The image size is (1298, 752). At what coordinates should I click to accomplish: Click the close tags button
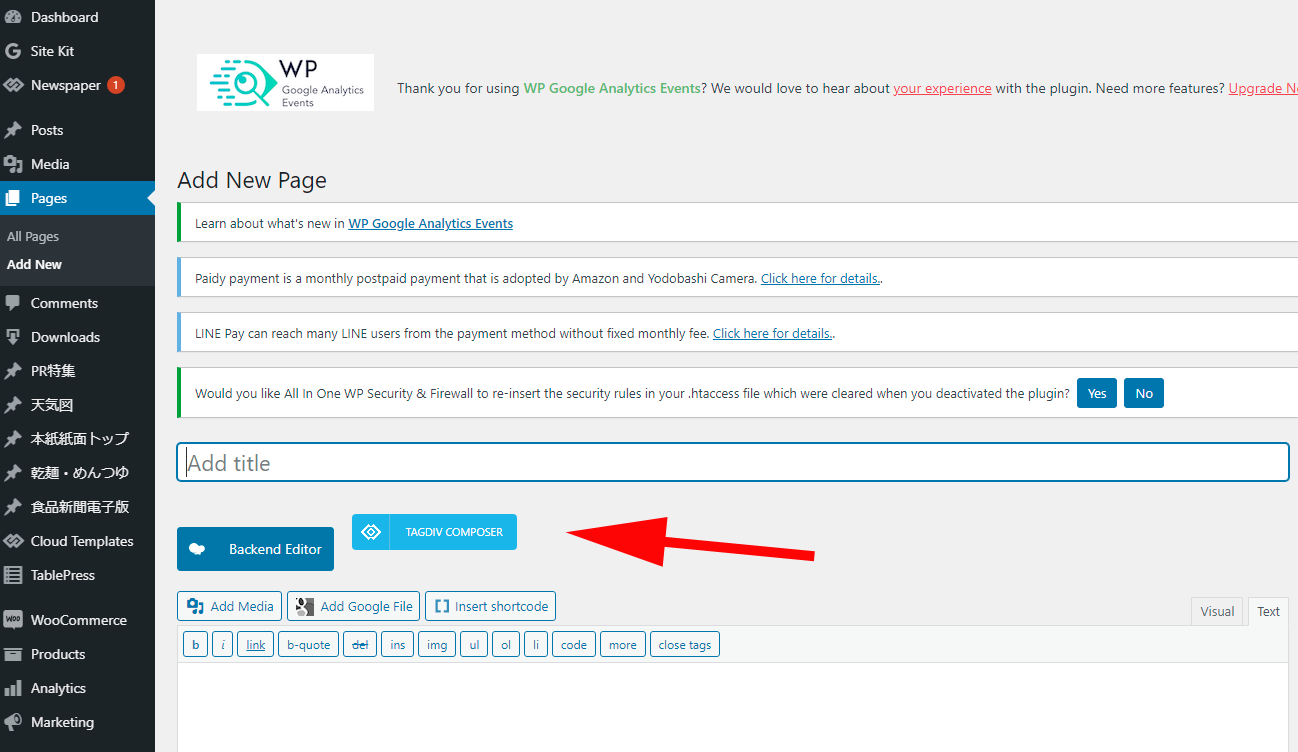[x=685, y=645]
